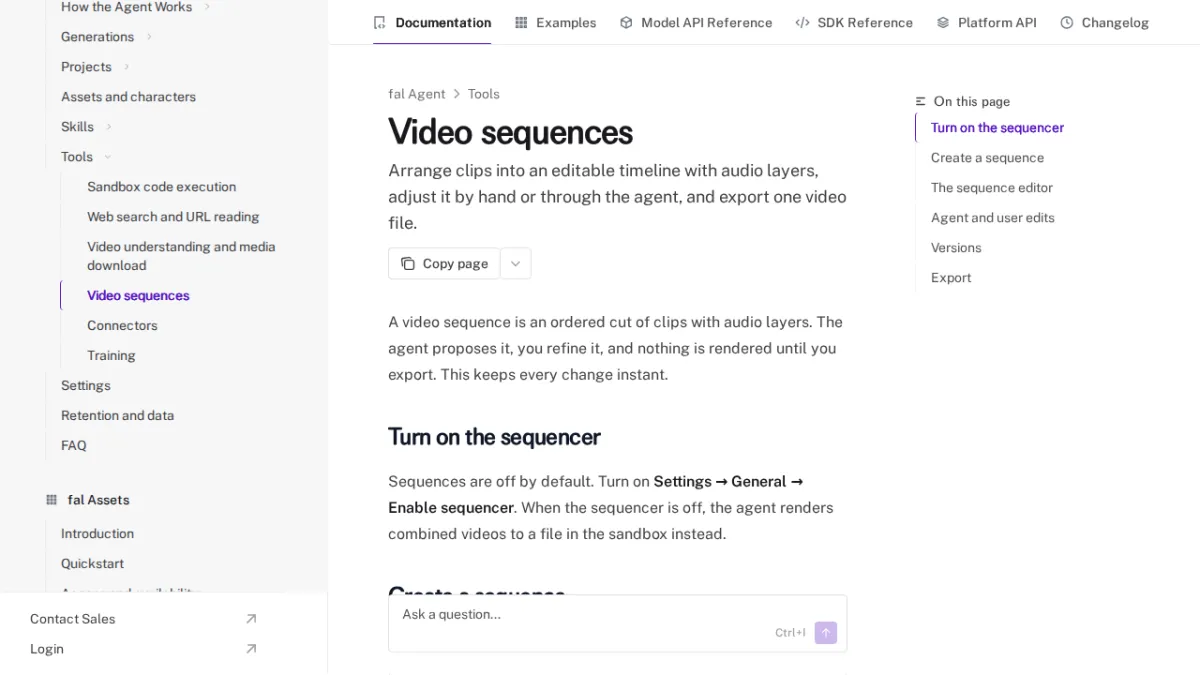This screenshot has width=1200, height=675.
Task: Jump to Turn on the sequencer section
Action: (997, 128)
